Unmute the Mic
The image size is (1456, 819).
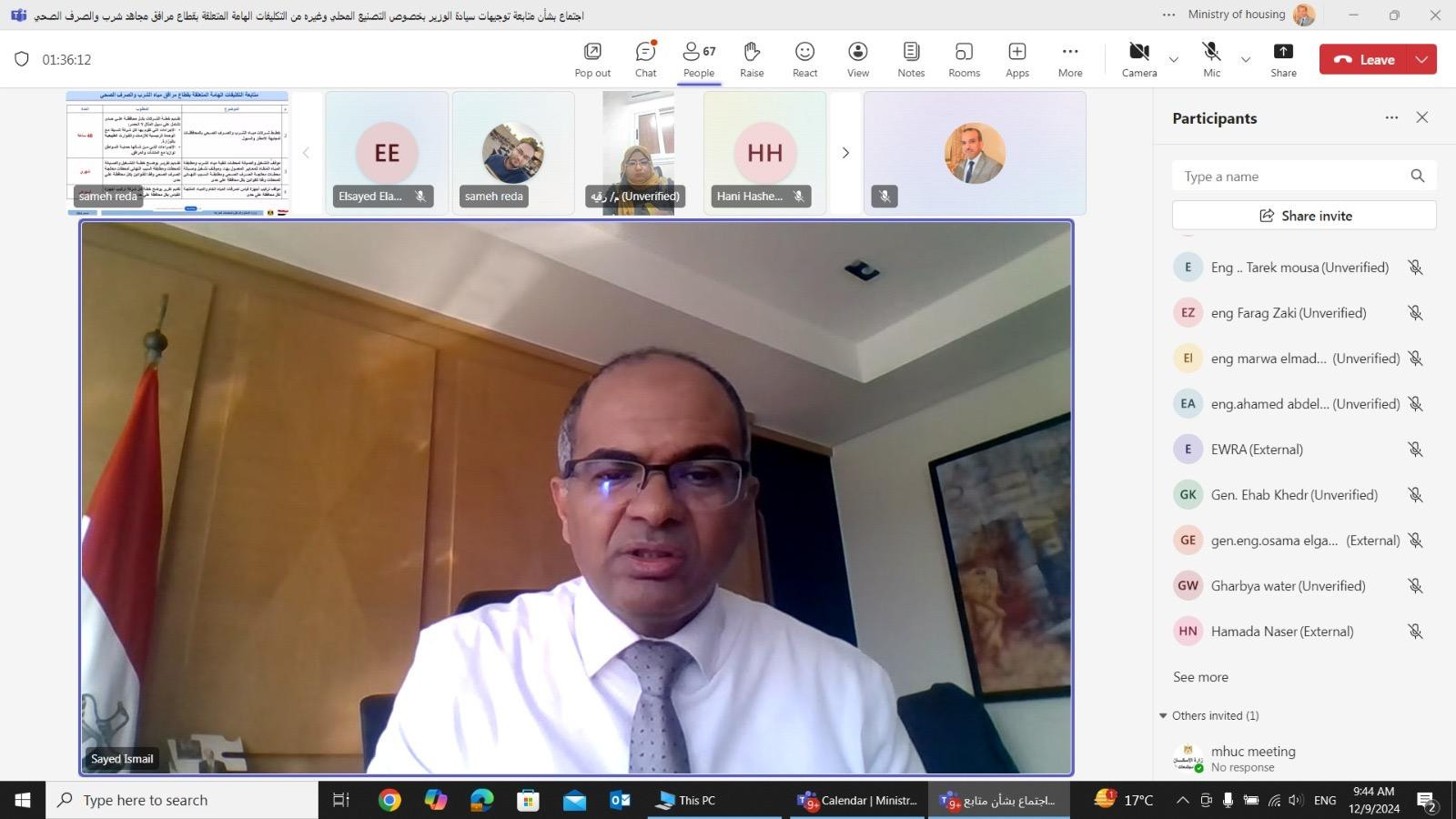(x=1211, y=59)
